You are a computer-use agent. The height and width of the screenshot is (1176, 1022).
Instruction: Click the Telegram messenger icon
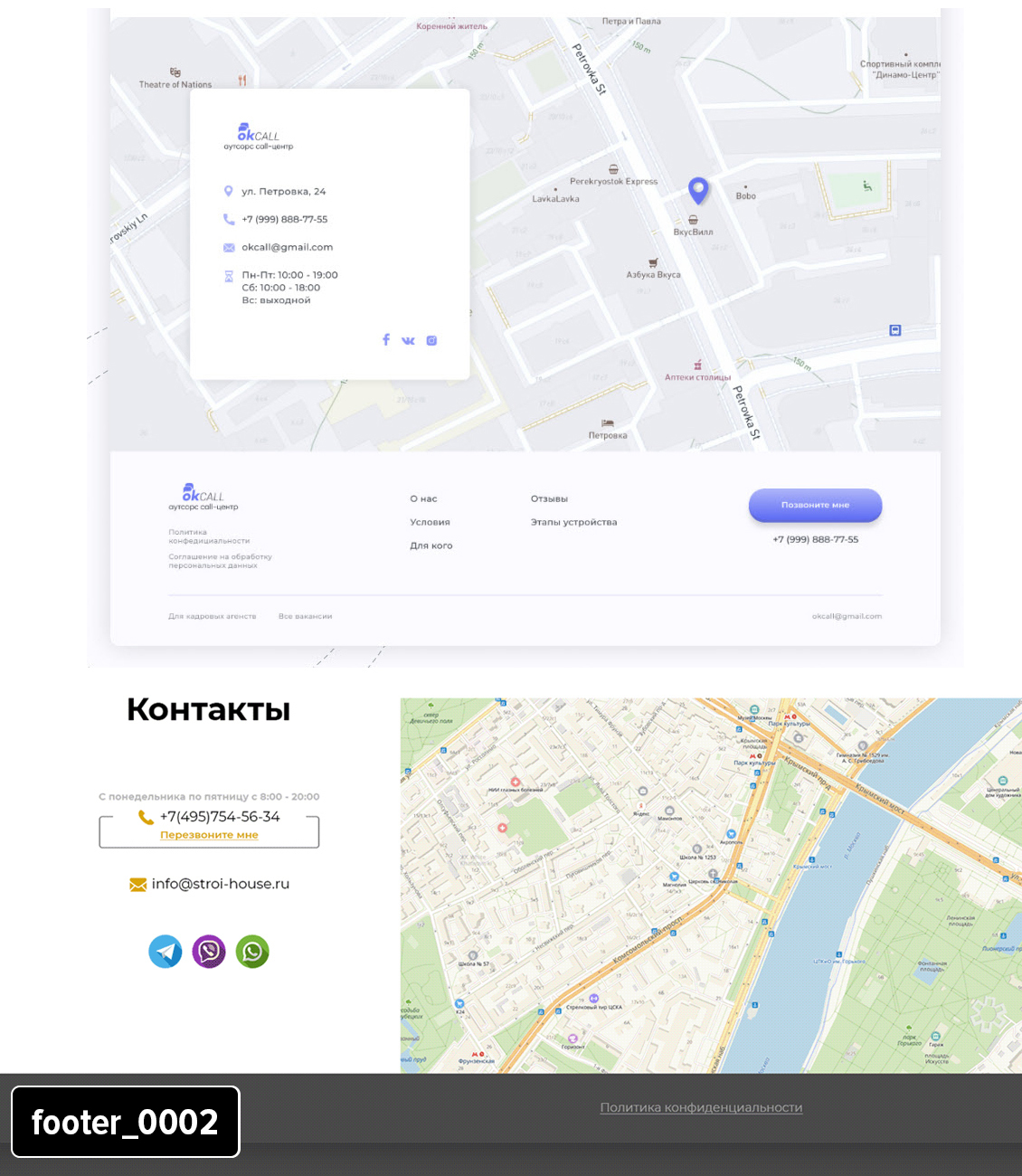(x=166, y=952)
